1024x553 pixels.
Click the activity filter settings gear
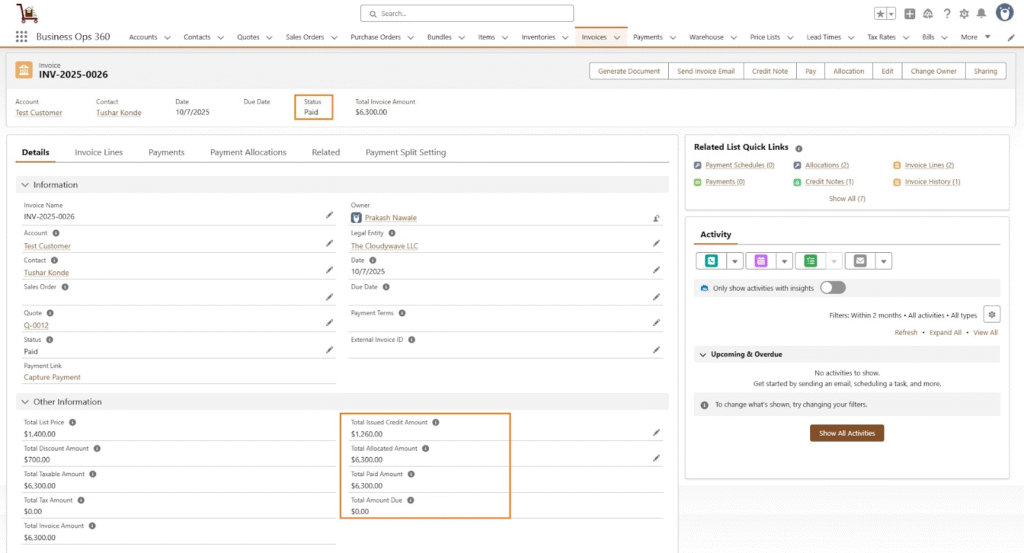click(x=991, y=314)
